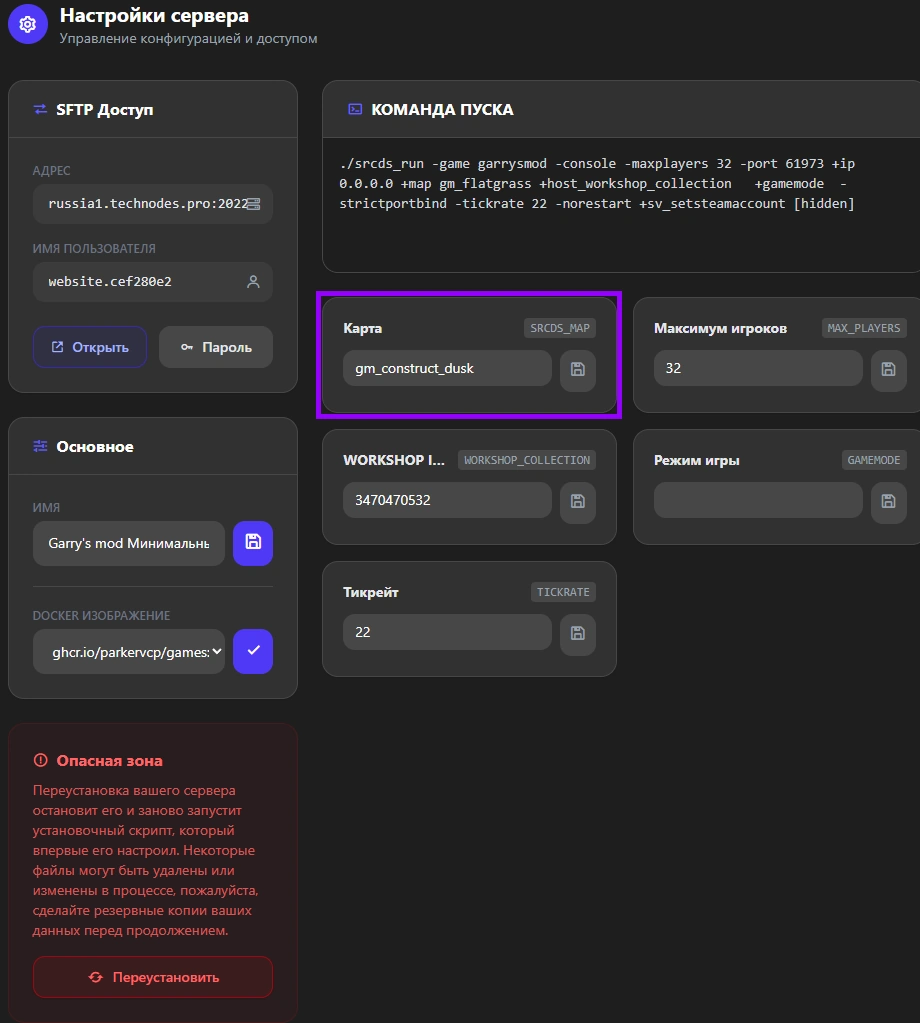Click the Настройки сервера heading
The width and height of the screenshot is (920, 1023).
(154, 15)
